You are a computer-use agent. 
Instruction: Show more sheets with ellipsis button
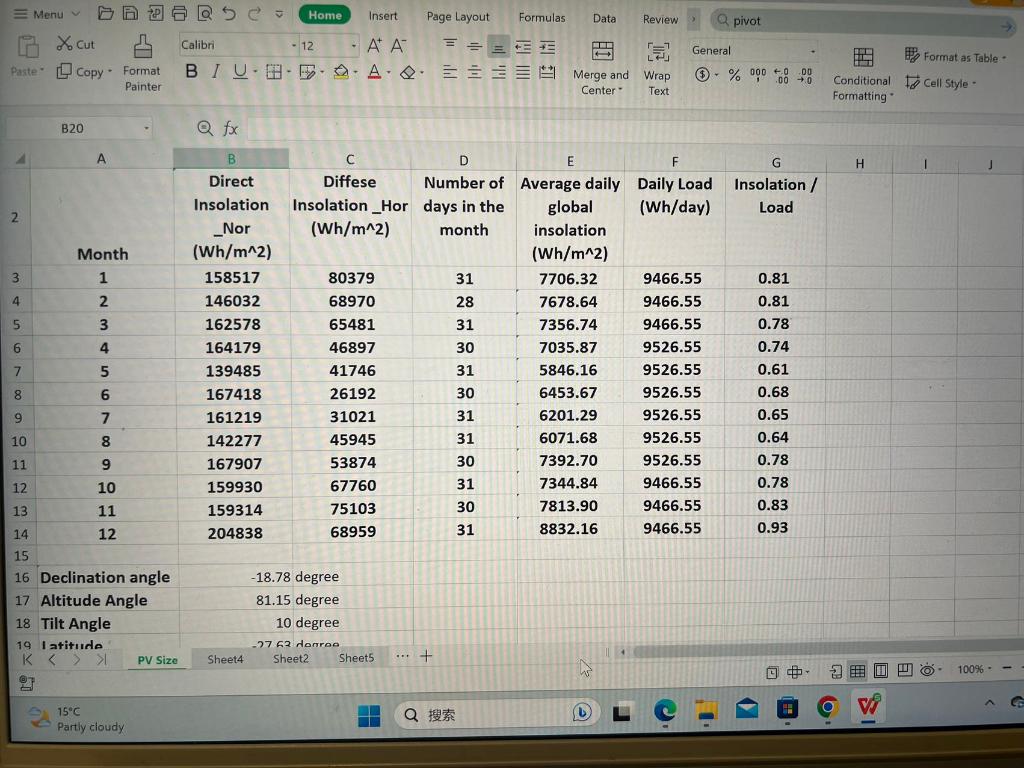tap(402, 656)
